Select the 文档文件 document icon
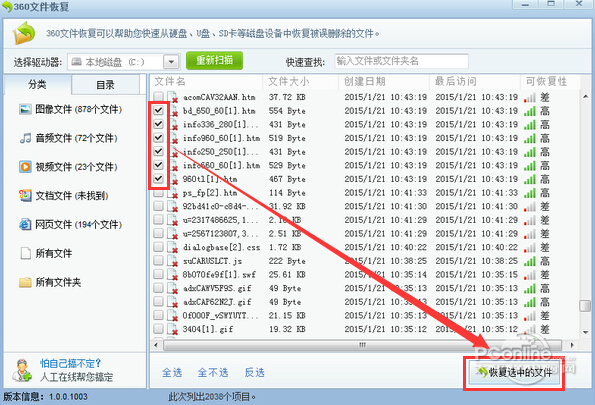 click(x=25, y=196)
